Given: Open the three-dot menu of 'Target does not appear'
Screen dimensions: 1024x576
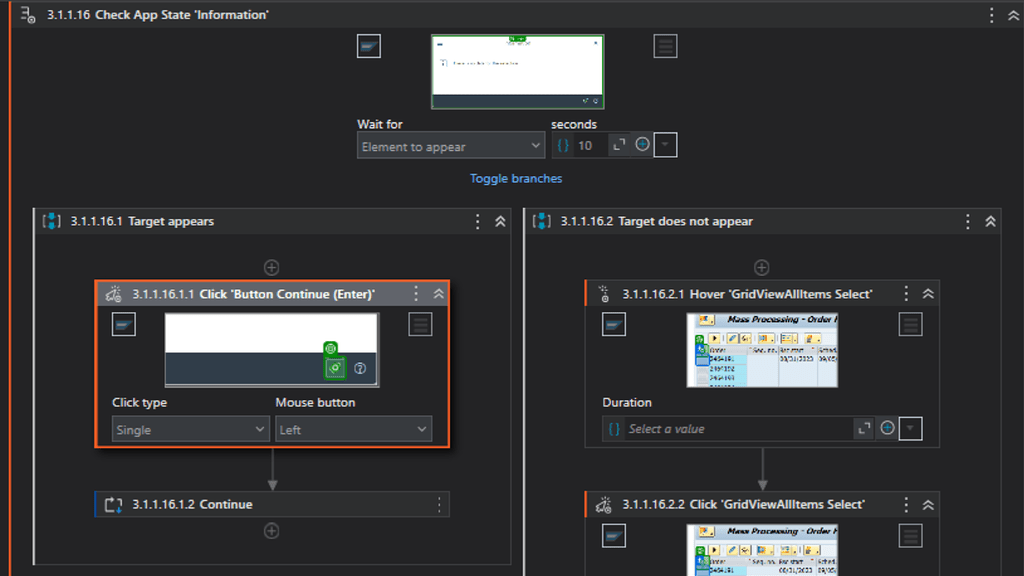Looking at the screenshot, I should point(967,221).
